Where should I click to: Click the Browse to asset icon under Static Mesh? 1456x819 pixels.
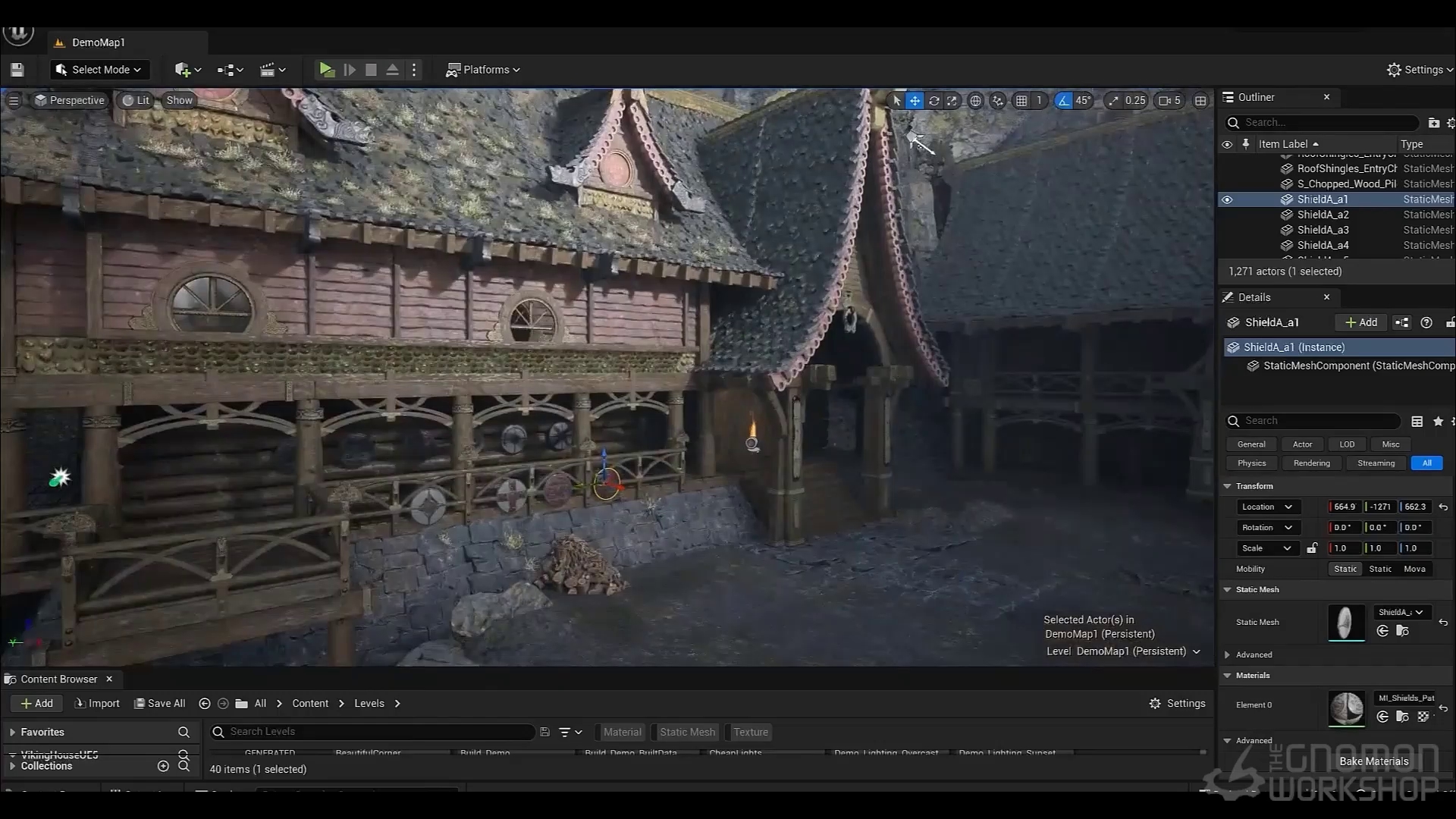pyautogui.click(x=1402, y=631)
